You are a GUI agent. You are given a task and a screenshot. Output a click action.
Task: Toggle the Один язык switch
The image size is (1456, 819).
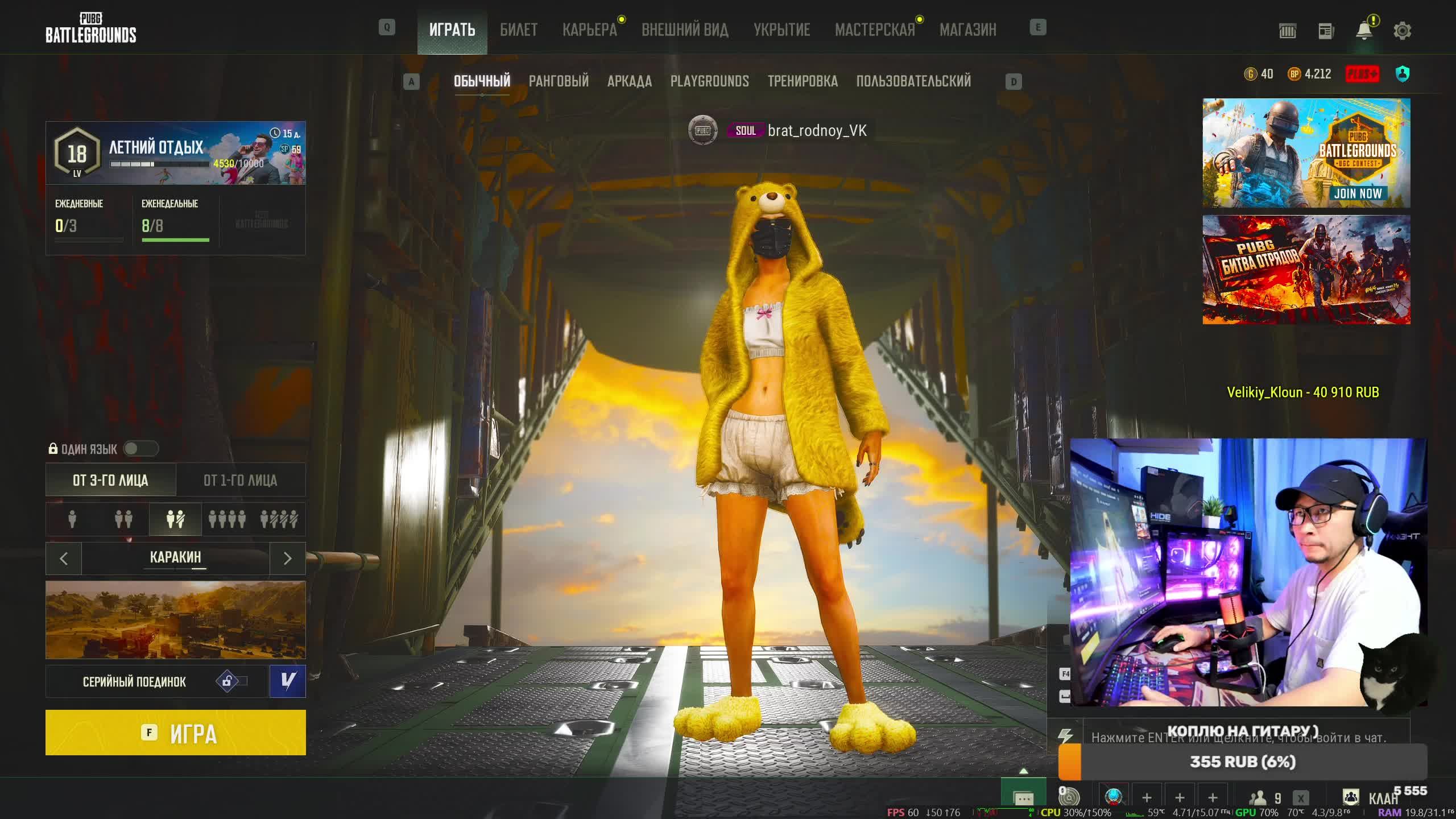(140, 449)
